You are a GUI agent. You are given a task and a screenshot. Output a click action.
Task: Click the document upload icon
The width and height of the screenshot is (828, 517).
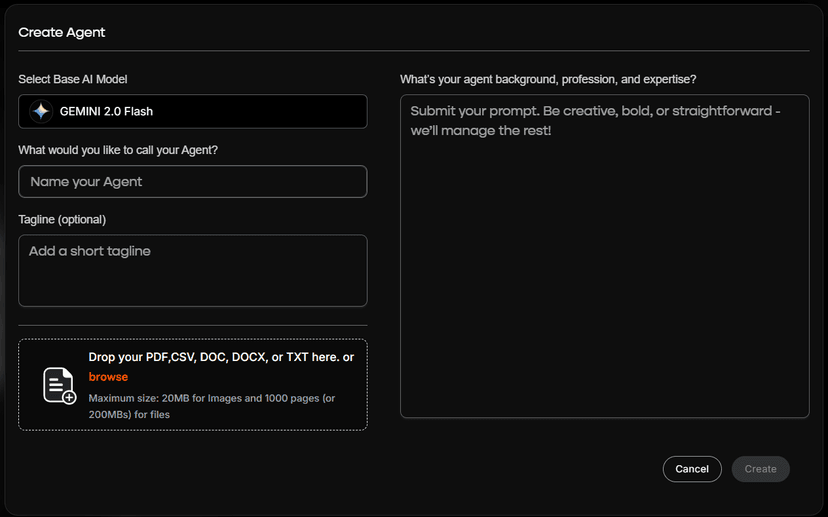59,385
